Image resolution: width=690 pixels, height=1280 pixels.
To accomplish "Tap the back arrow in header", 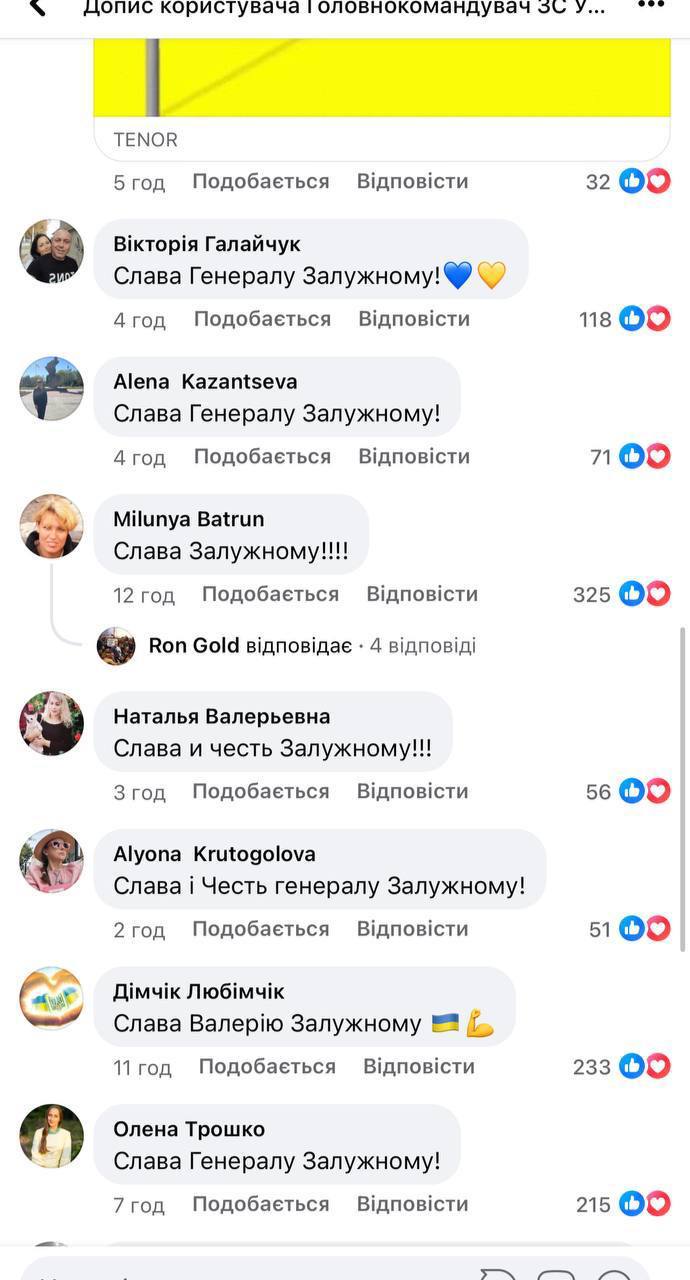I will 36,8.
